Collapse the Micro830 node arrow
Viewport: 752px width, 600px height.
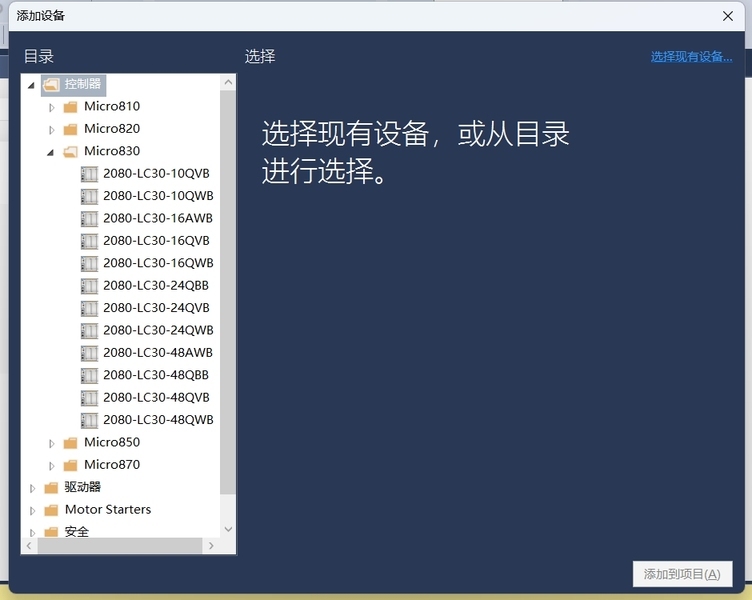tap(51, 153)
